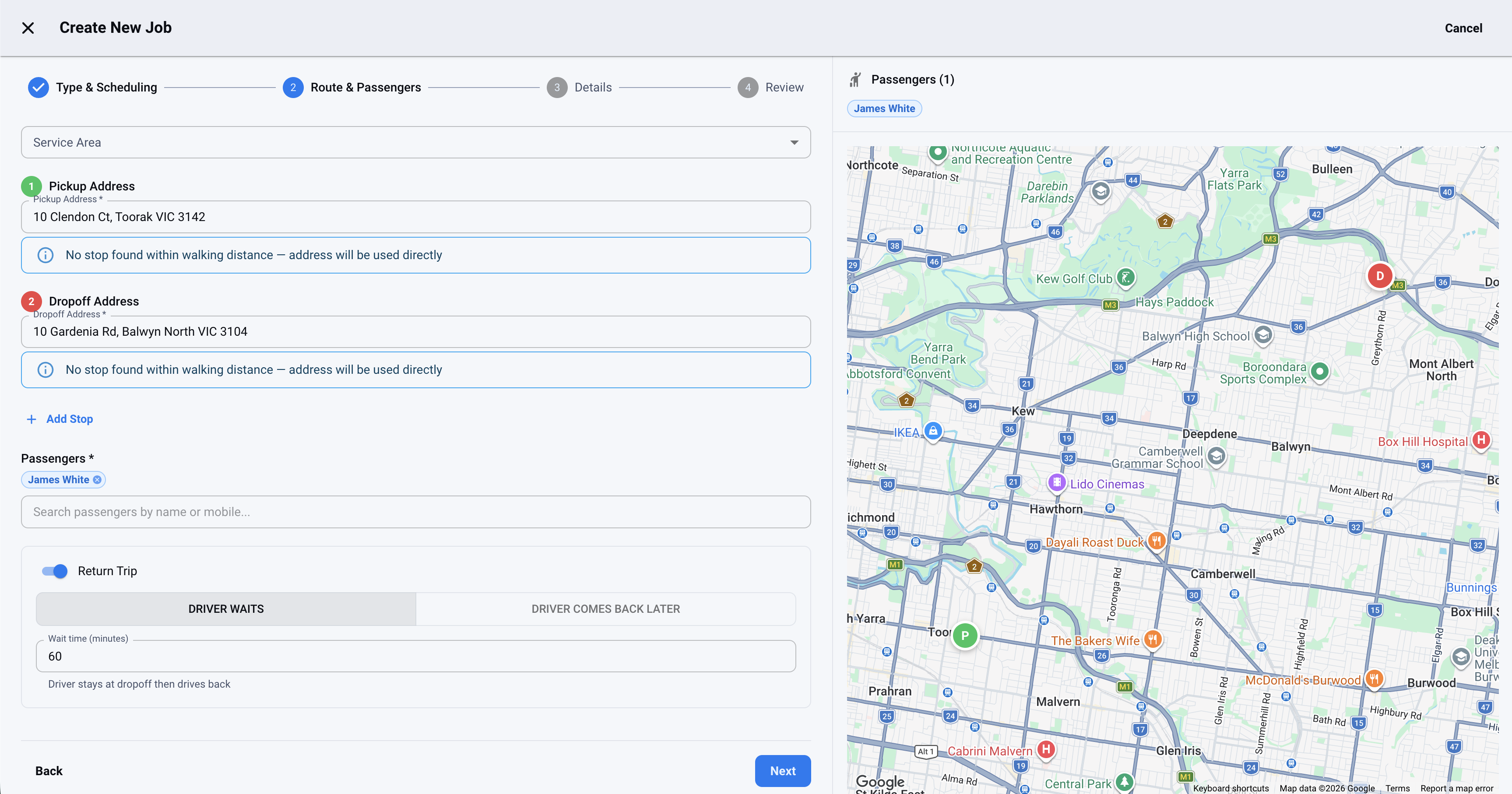Click the Boroondara Sports Complex pin
This screenshot has height=794, width=1512.
click(1319, 372)
